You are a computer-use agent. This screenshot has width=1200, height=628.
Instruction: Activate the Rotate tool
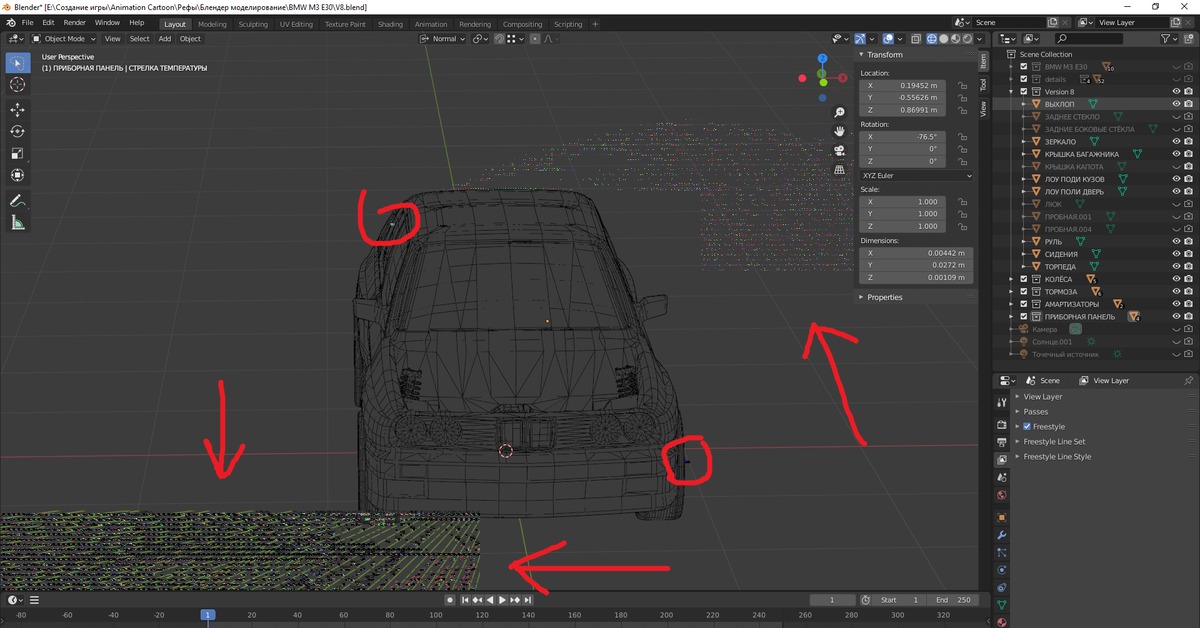point(17,131)
